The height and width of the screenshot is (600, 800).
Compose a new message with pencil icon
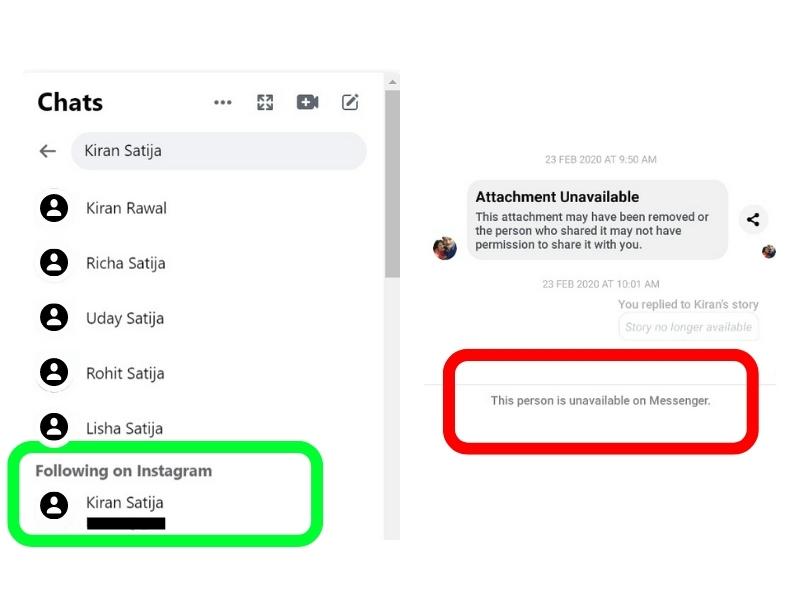pyautogui.click(x=350, y=102)
